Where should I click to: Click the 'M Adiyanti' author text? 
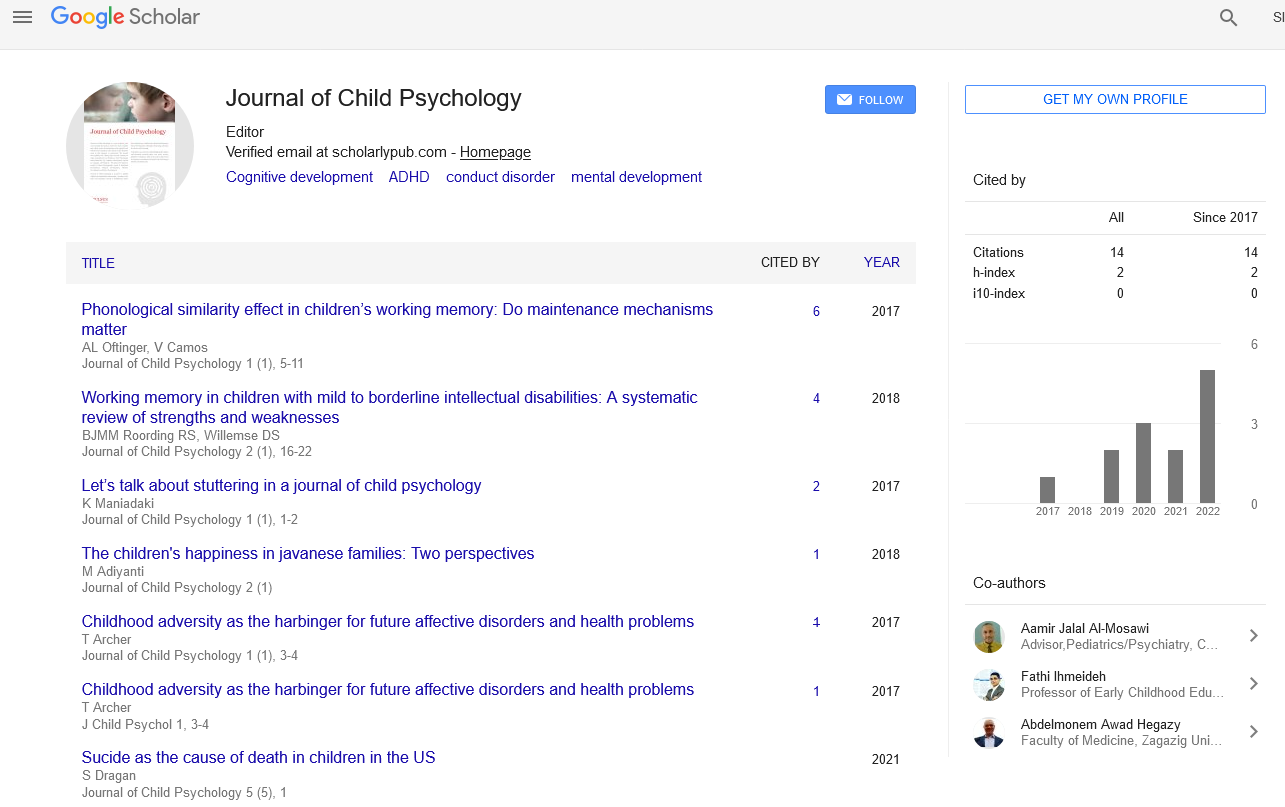[113, 571]
